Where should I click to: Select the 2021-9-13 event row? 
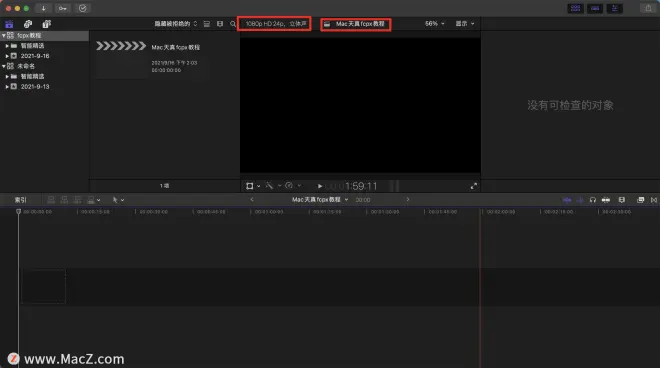point(44,87)
